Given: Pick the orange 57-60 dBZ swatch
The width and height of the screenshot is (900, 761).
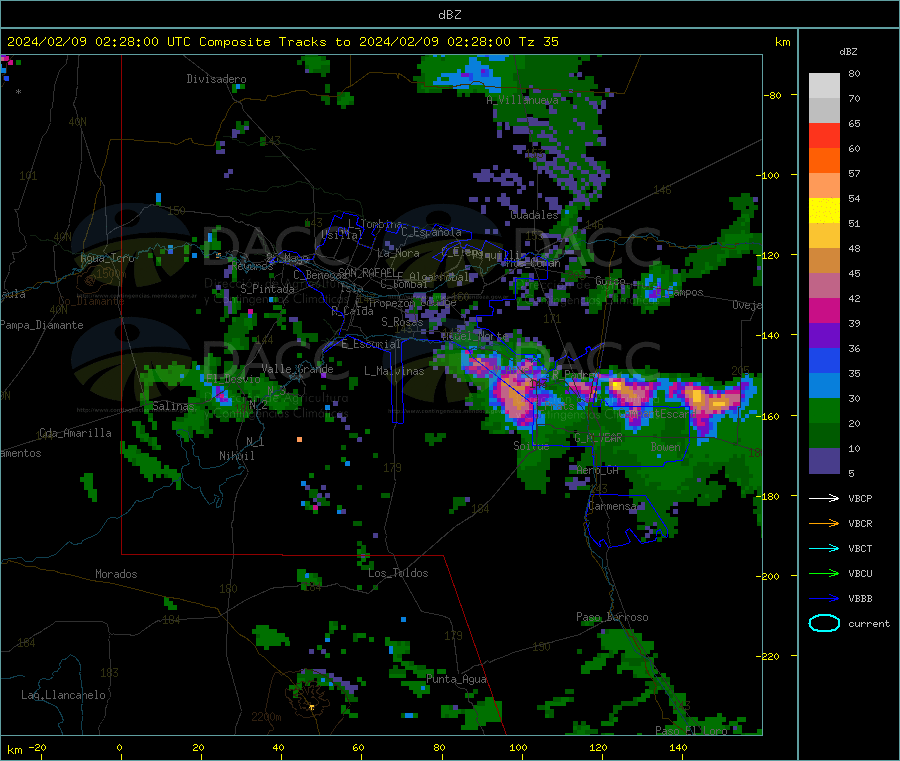Looking at the screenshot, I should point(824,161).
